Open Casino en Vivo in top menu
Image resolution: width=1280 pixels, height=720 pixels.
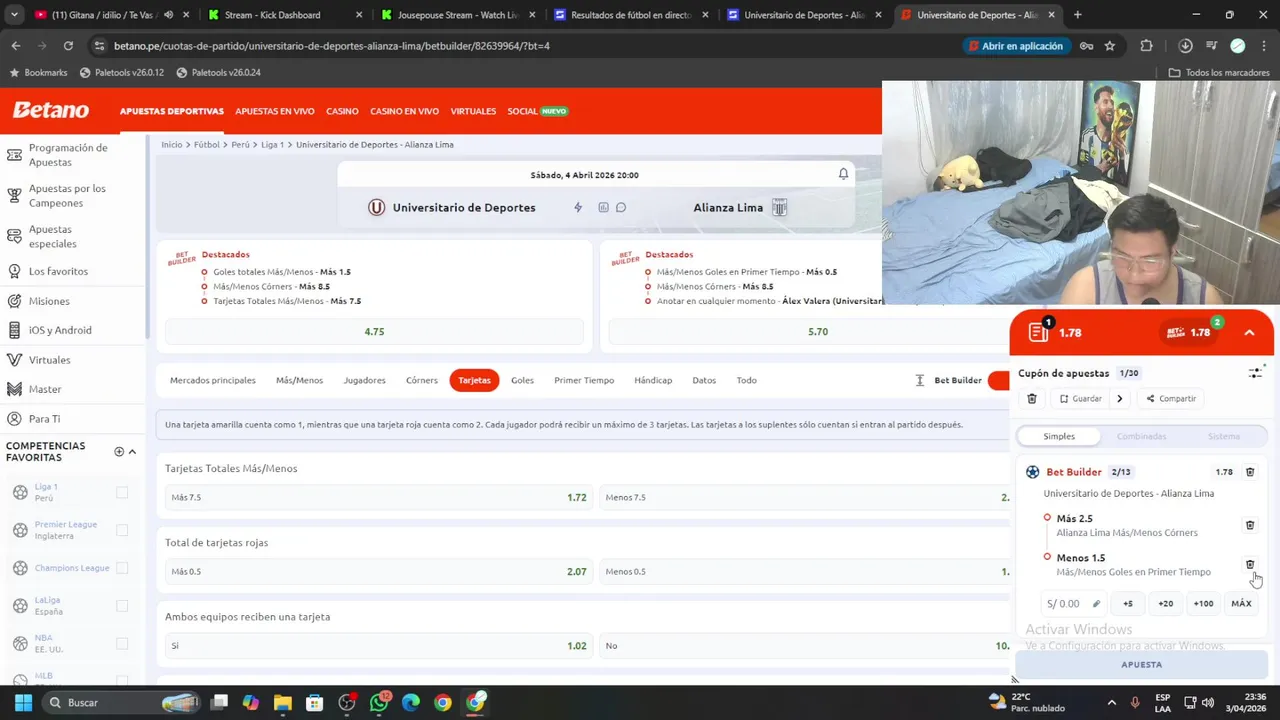[404, 111]
